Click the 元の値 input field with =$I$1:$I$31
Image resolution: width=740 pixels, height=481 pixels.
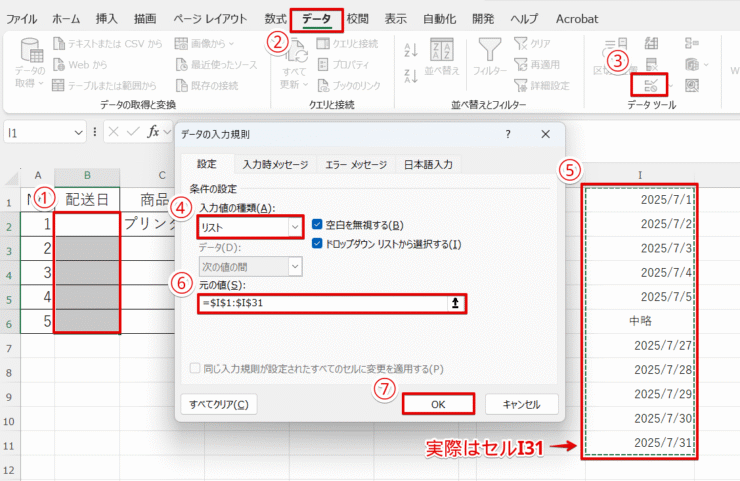tap(323, 303)
